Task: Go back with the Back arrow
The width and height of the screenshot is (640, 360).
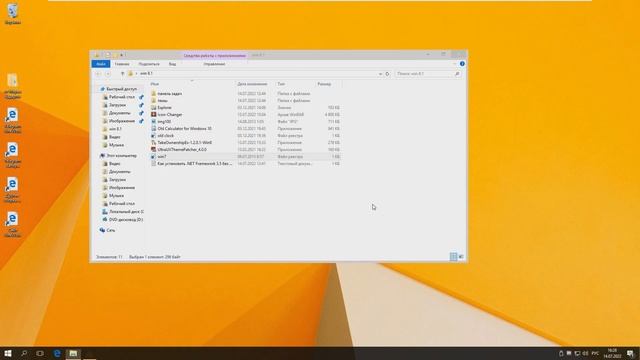Action: coord(98,74)
